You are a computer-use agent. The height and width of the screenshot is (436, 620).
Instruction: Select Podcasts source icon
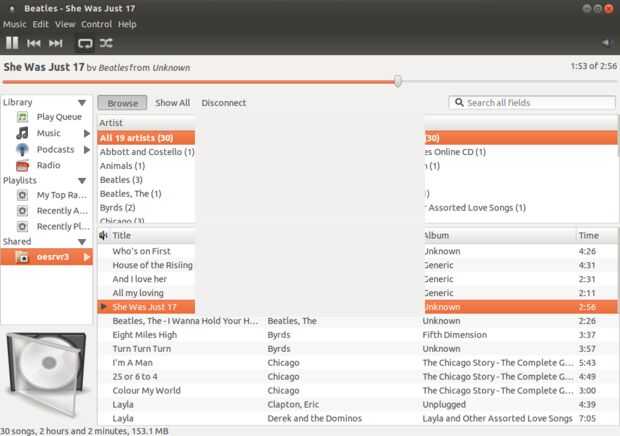pos(22,150)
